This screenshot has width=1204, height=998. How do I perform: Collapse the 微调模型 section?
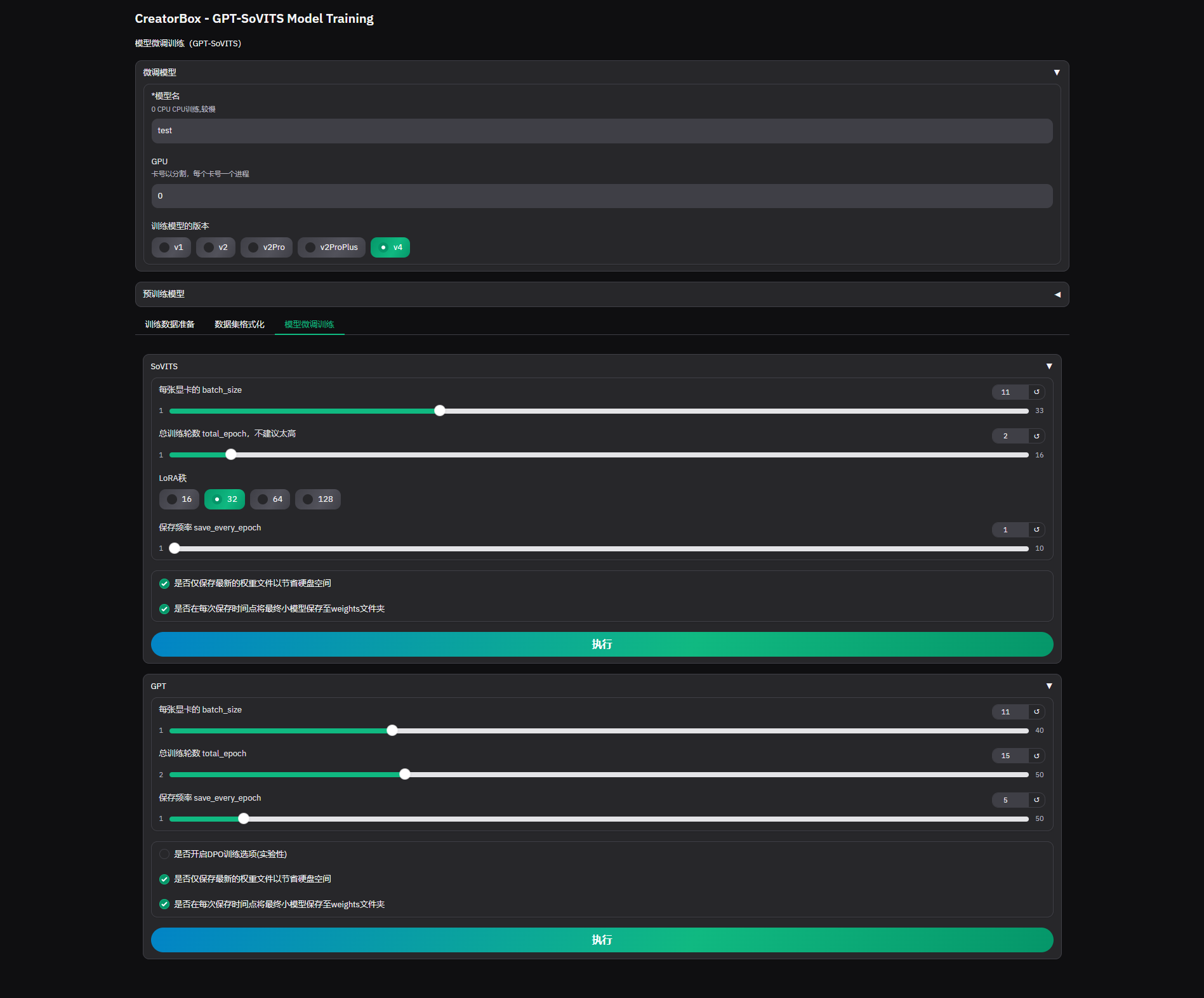click(x=1057, y=72)
